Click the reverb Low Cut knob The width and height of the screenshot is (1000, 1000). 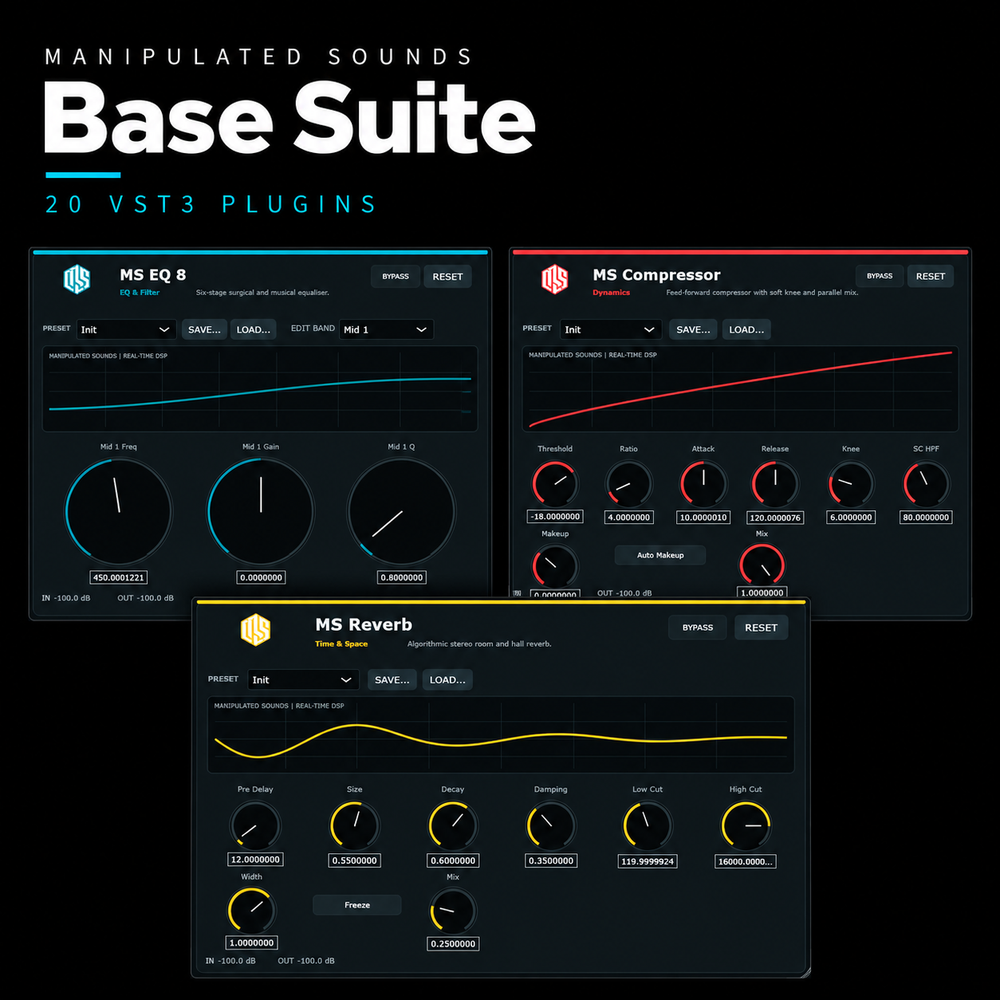(x=647, y=826)
